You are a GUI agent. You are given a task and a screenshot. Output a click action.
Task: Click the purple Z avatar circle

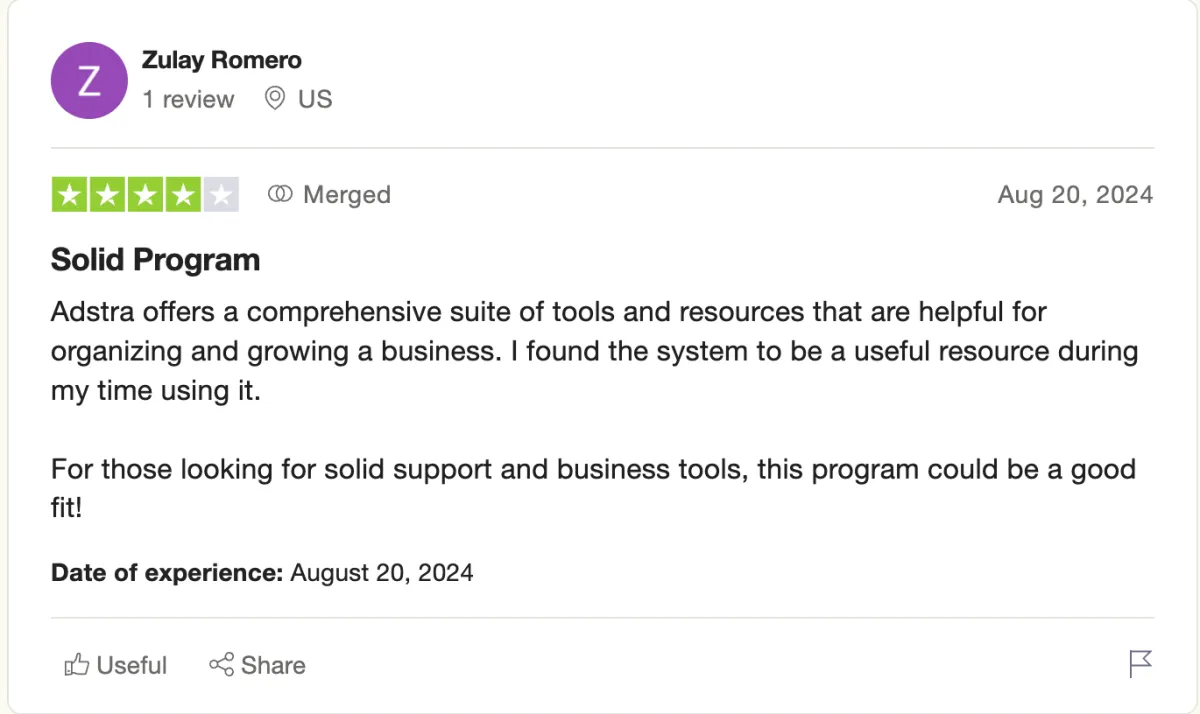coord(89,80)
